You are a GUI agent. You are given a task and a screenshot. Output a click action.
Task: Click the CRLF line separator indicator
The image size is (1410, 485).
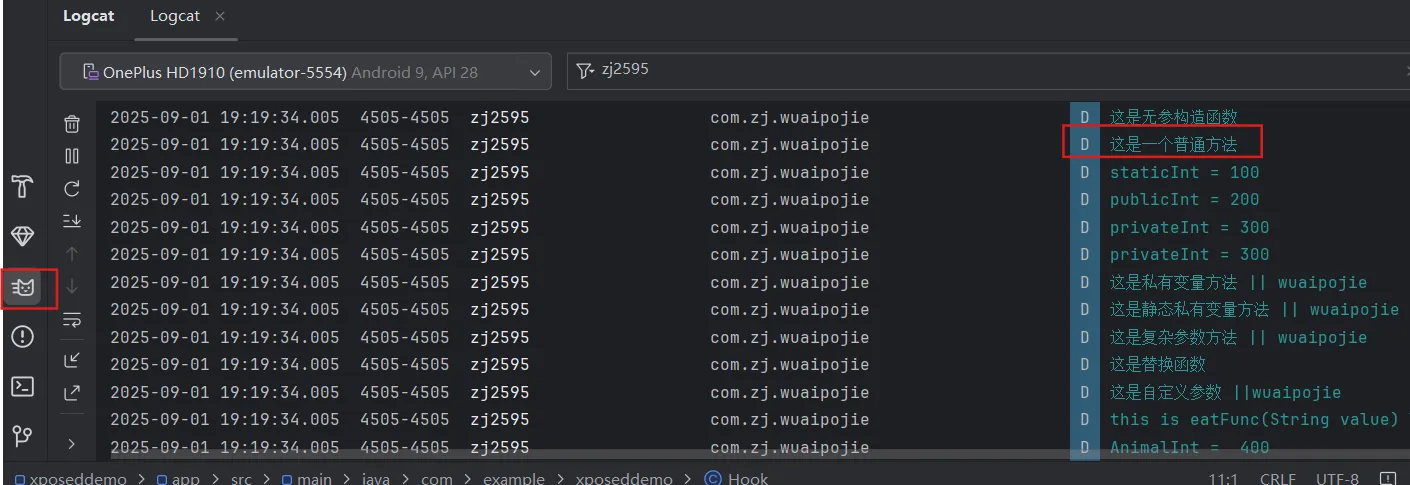1276,479
